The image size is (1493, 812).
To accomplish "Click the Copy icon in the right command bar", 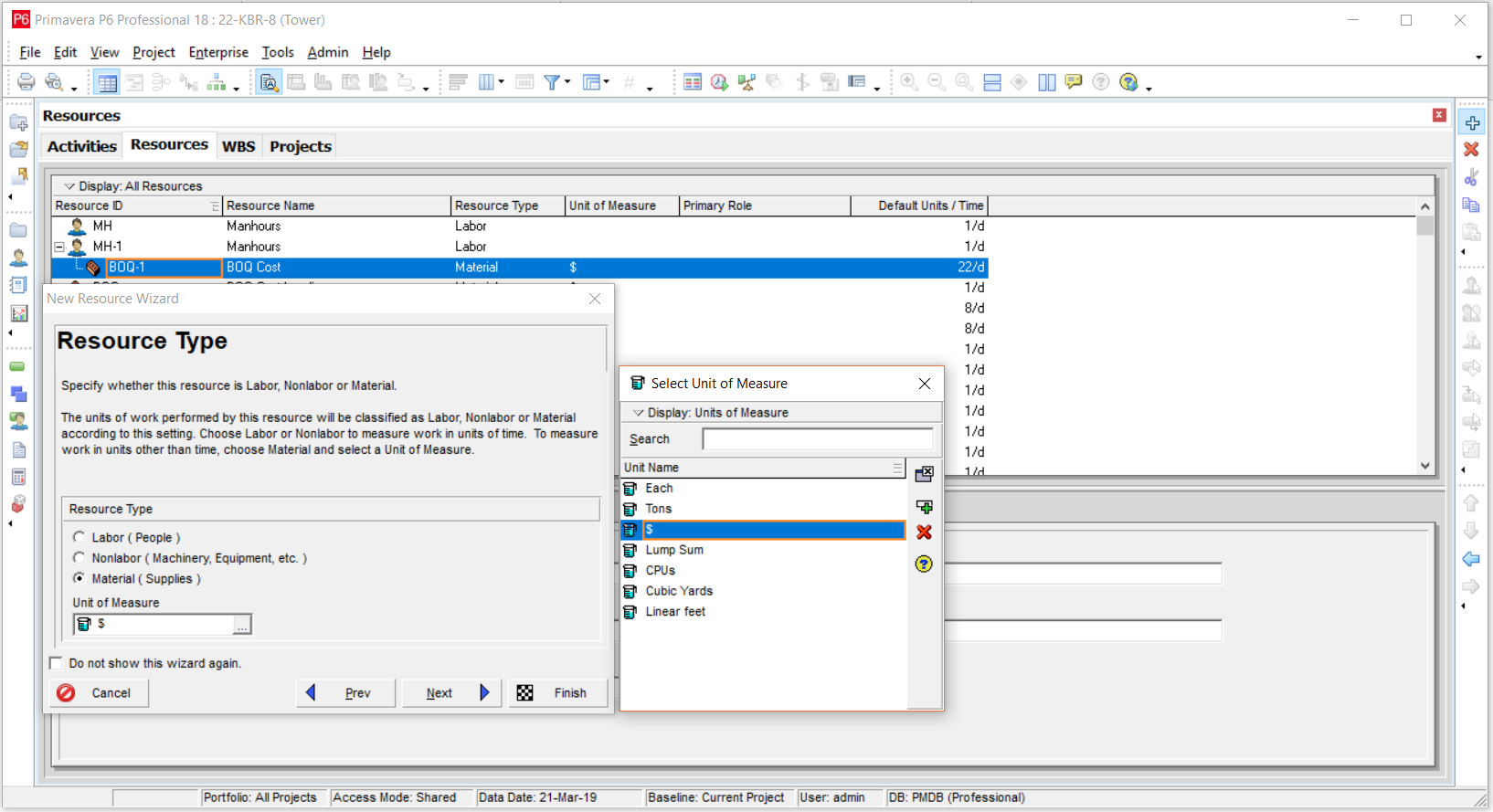I will [x=1471, y=205].
